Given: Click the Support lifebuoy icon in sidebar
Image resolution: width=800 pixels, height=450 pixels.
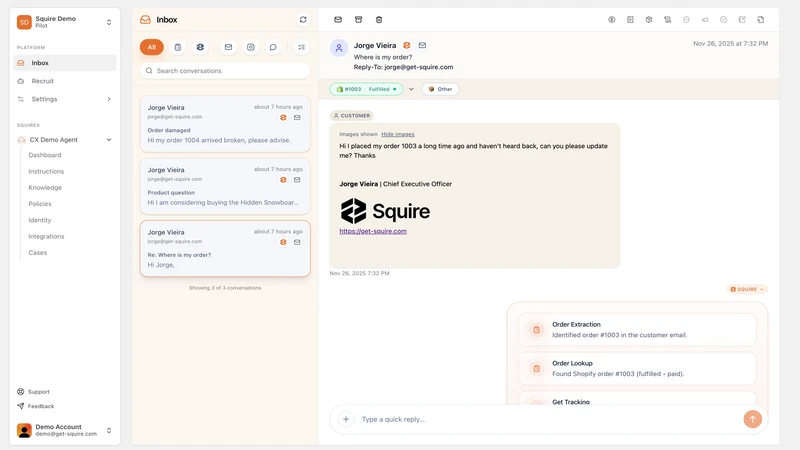Looking at the screenshot, I should click(x=20, y=391).
